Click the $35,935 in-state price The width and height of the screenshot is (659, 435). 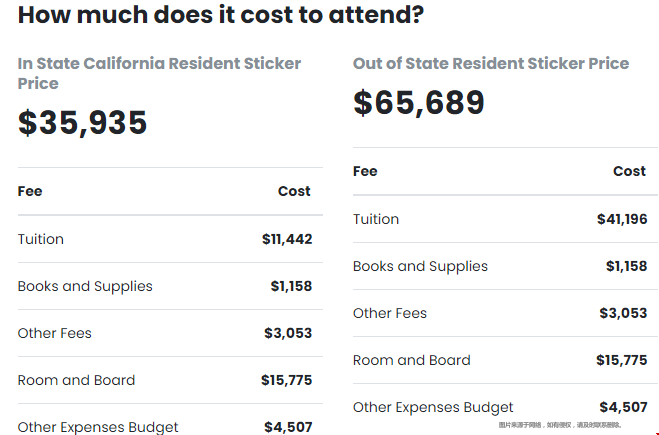(82, 122)
